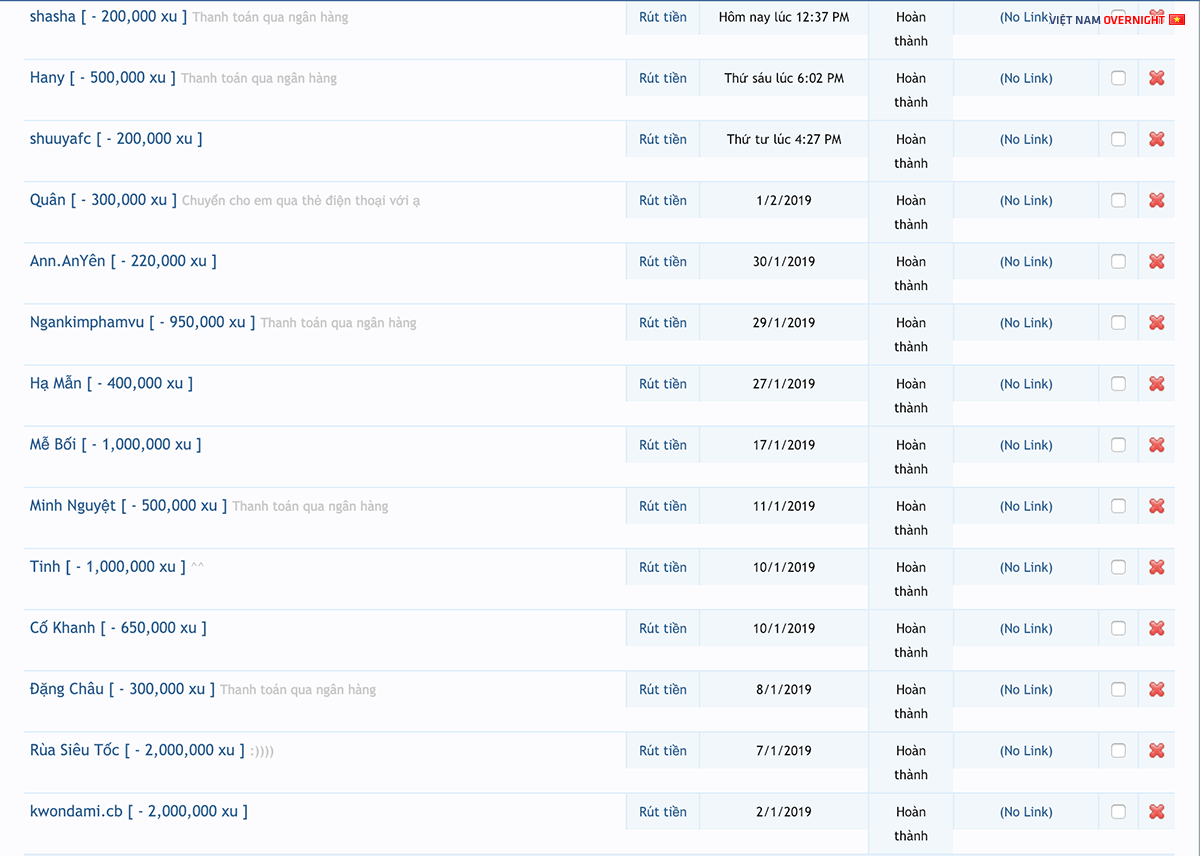Click the Vietnam flag icon at top right
The width and height of the screenshot is (1200, 856).
click(x=1177, y=19)
